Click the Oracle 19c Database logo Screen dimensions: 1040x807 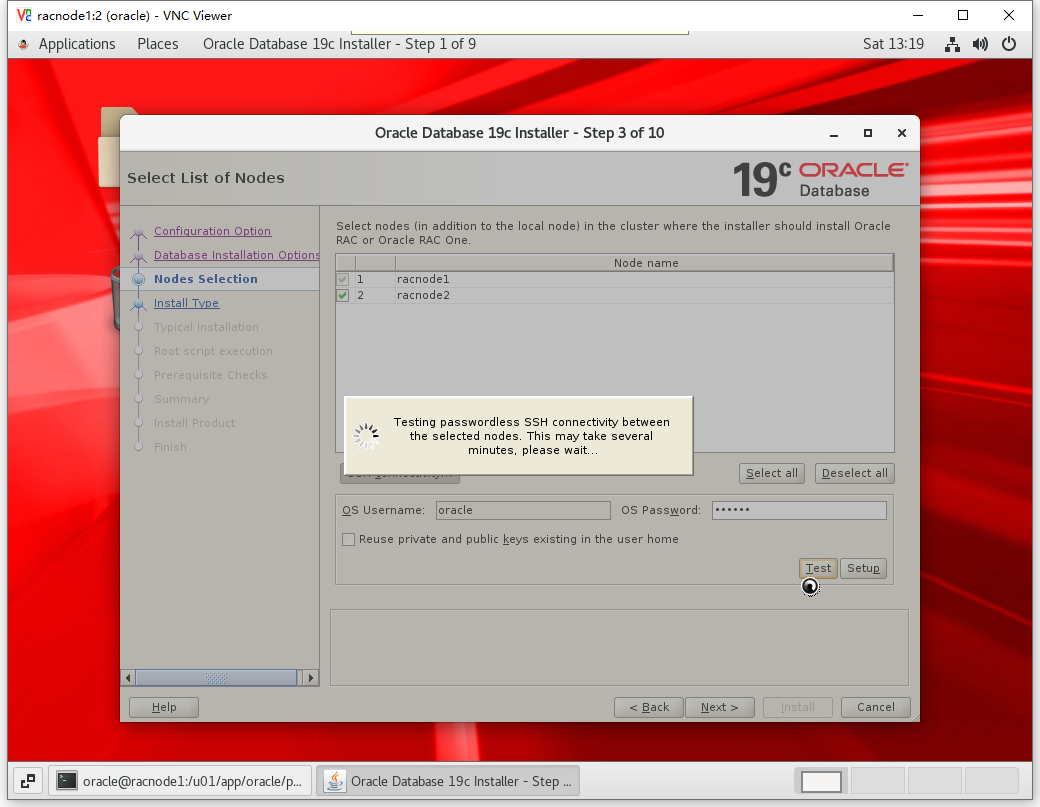(820, 178)
